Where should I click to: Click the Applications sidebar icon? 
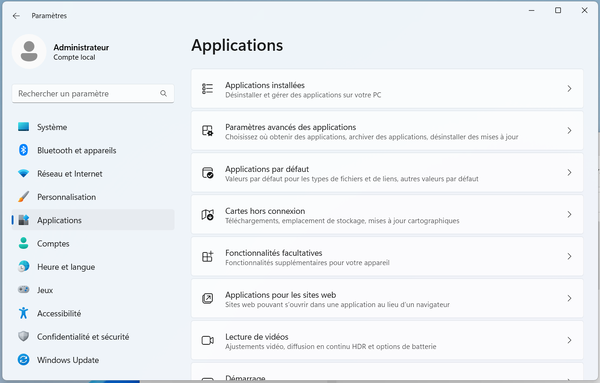pos(24,220)
